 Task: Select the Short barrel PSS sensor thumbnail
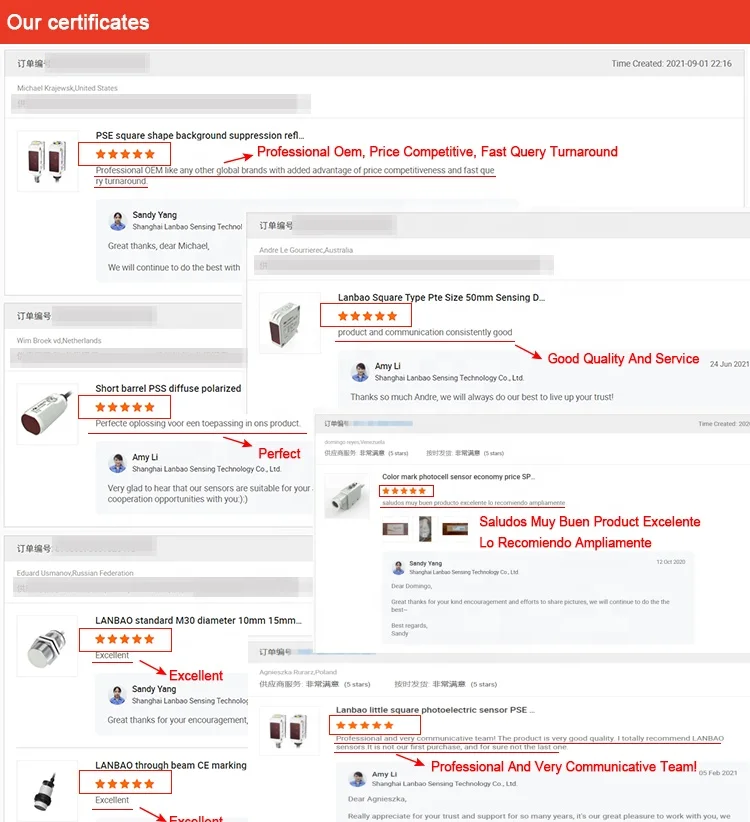pos(47,414)
